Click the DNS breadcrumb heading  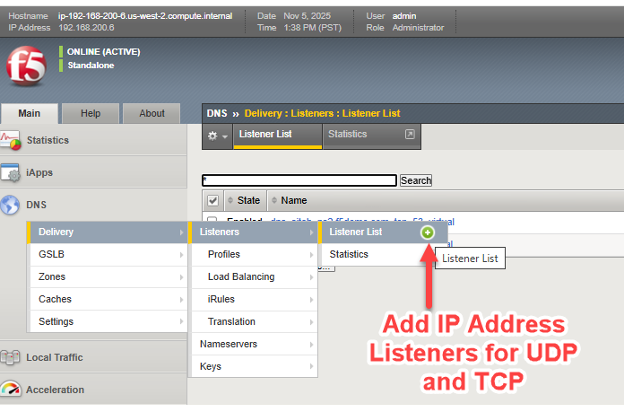tap(217, 113)
